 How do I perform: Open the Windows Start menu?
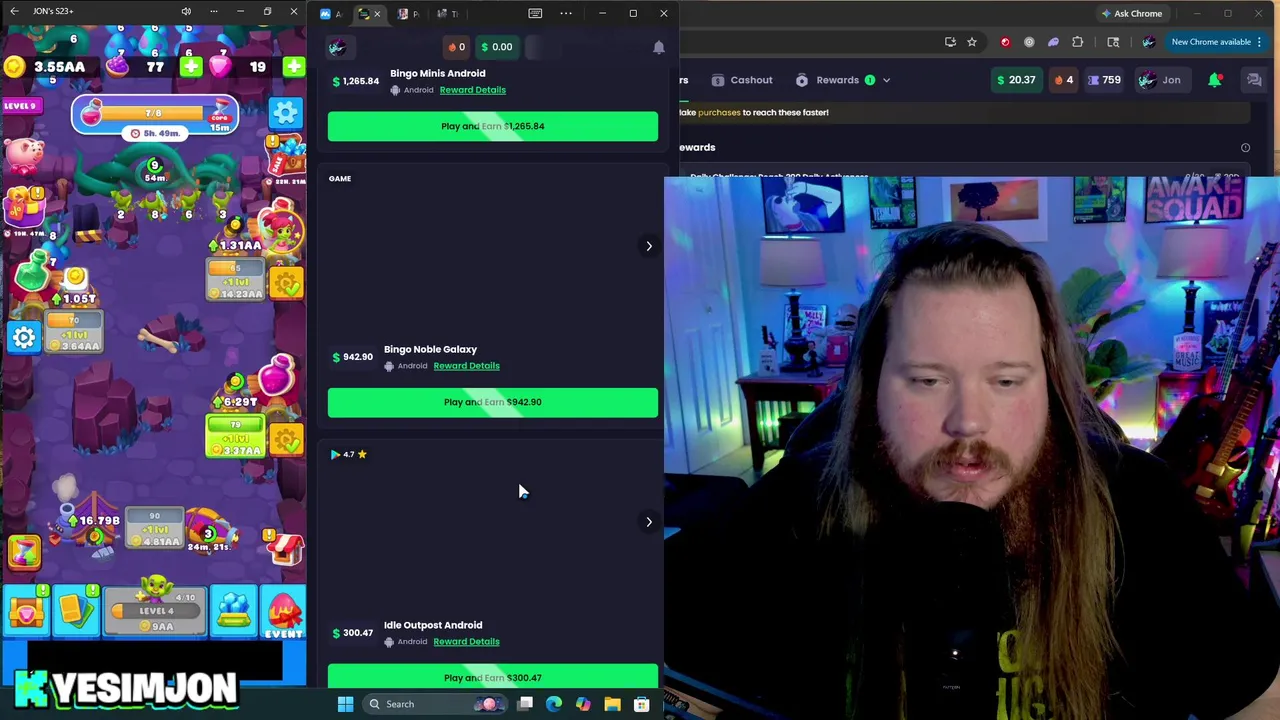tap(345, 704)
